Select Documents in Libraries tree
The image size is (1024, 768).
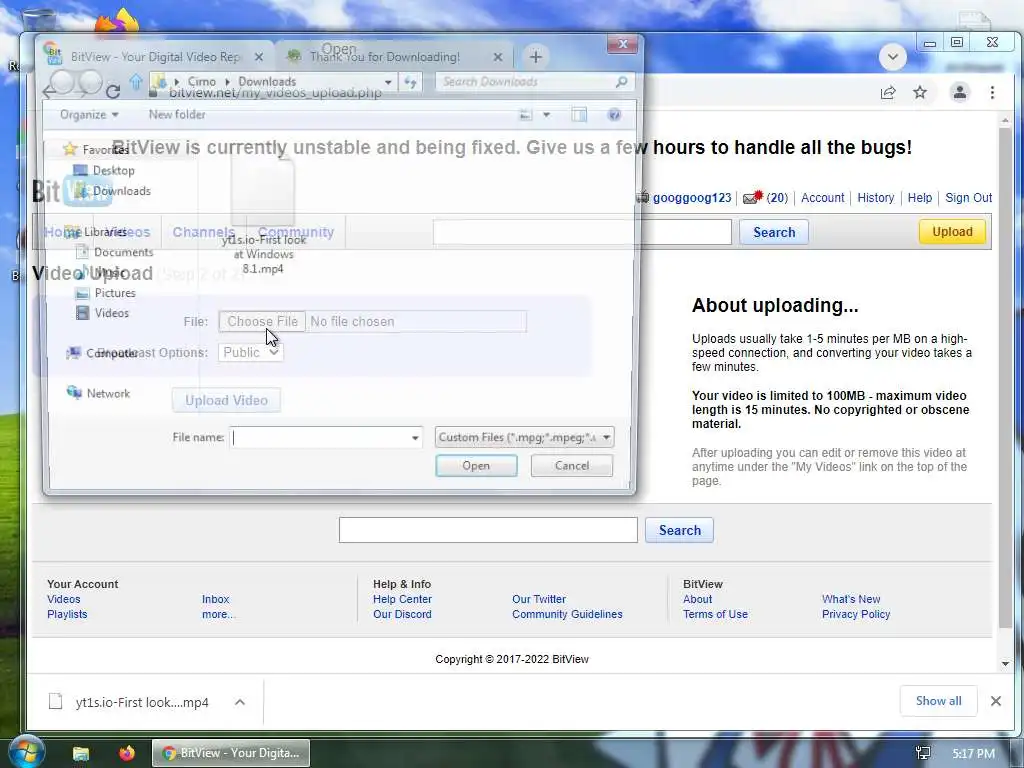click(123, 252)
